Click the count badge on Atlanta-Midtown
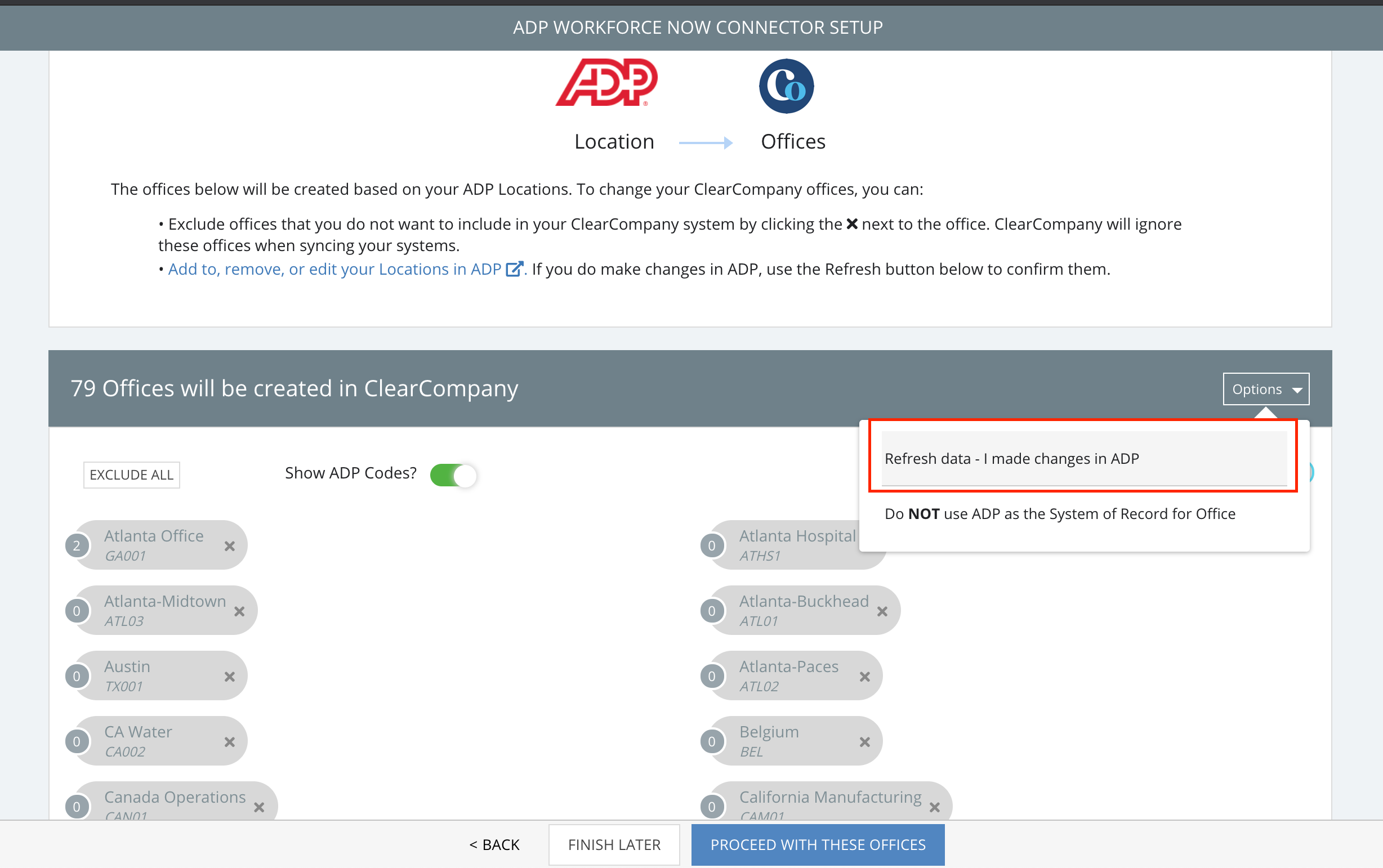 click(x=77, y=611)
